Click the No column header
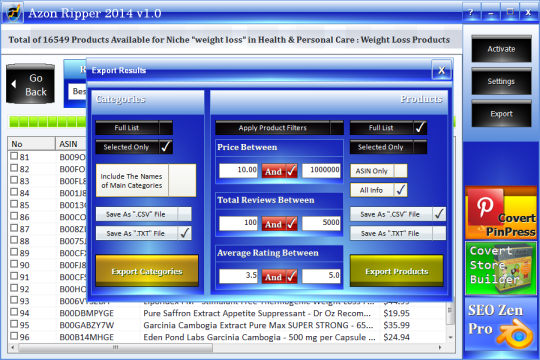The height and width of the screenshot is (360, 540). pyautogui.click(x=31, y=144)
